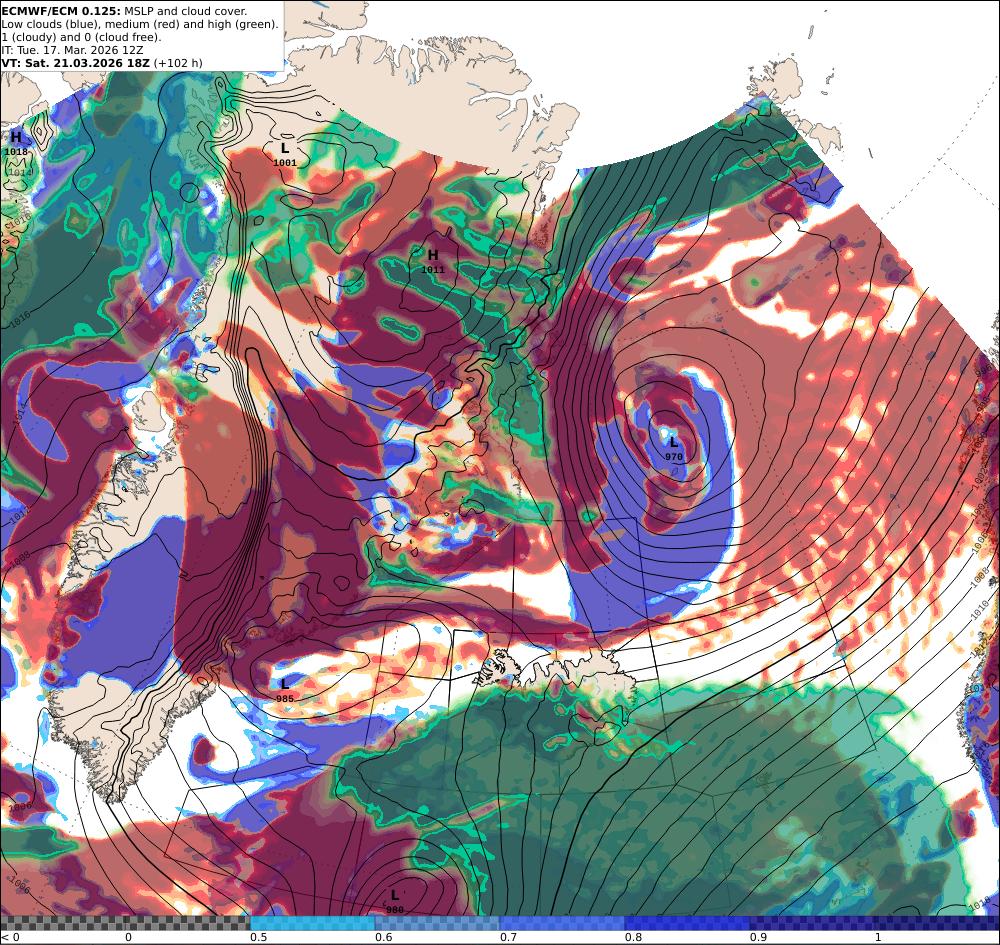Click the H 1018 high pressure marker
The width and height of the screenshot is (1000, 945).
[x=16, y=144]
